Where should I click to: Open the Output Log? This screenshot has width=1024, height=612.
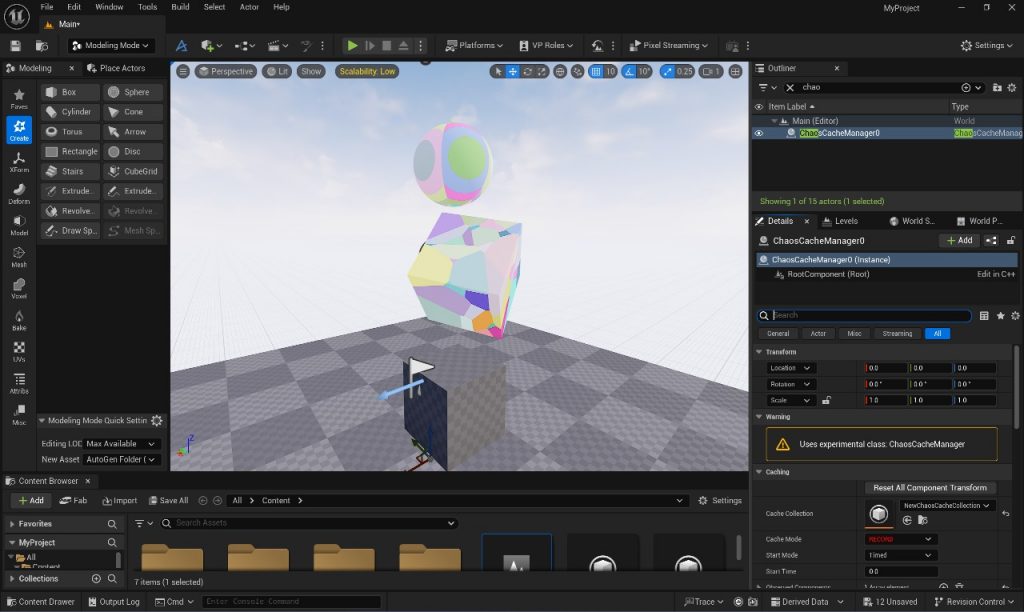(x=114, y=602)
